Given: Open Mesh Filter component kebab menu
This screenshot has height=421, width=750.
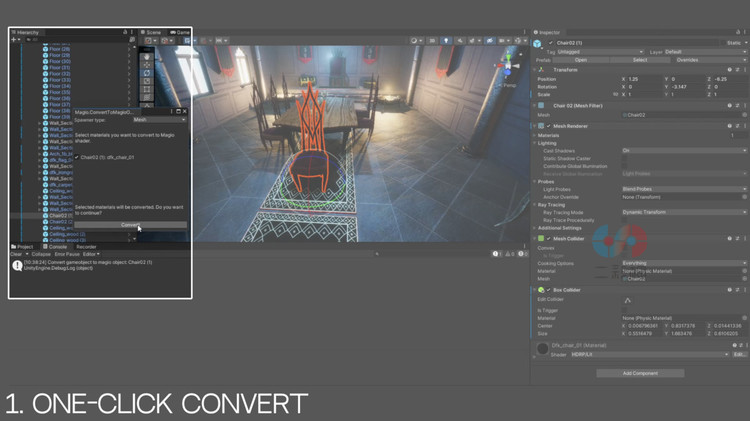Looking at the screenshot, I should (745, 105).
